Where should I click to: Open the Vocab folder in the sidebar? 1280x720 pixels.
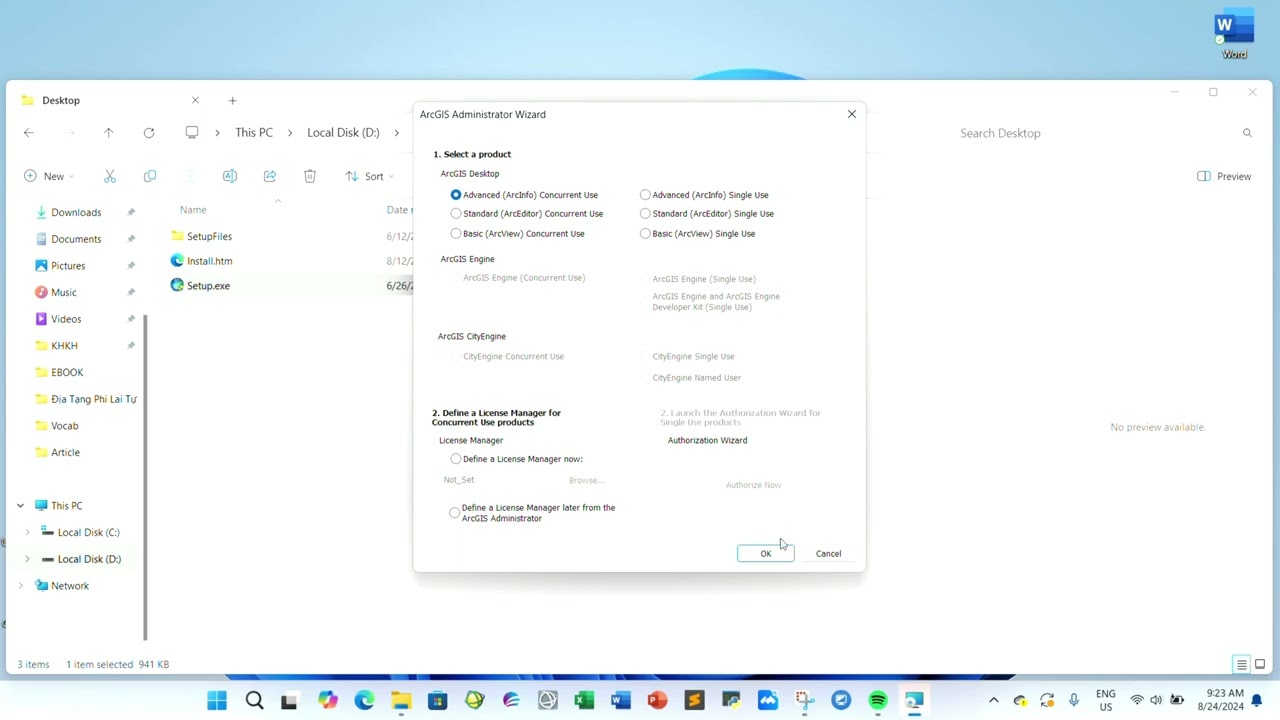(x=64, y=426)
